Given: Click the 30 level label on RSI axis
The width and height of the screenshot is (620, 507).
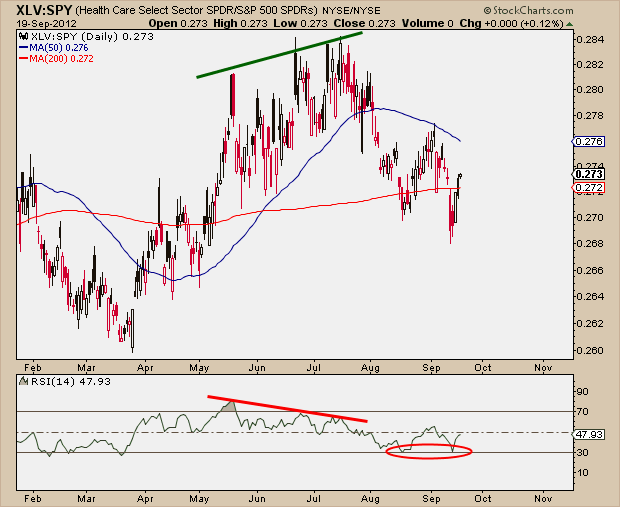Looking at the screenshot, I should coord(582,452).
